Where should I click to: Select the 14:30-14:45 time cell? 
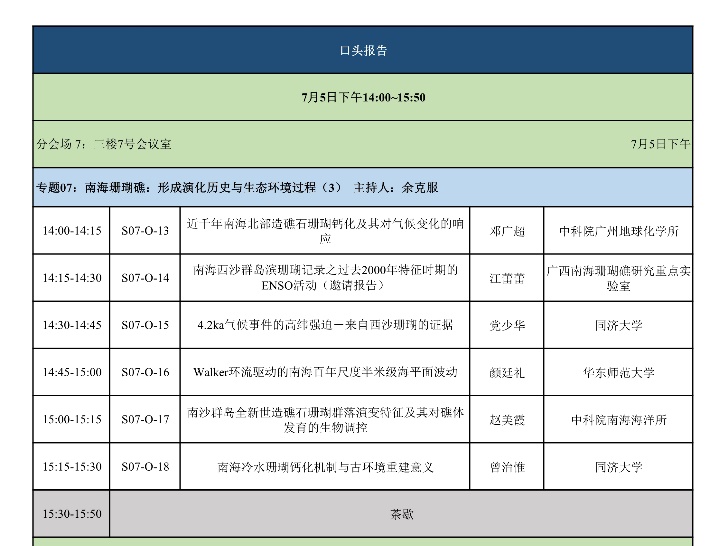coord(71,325)
